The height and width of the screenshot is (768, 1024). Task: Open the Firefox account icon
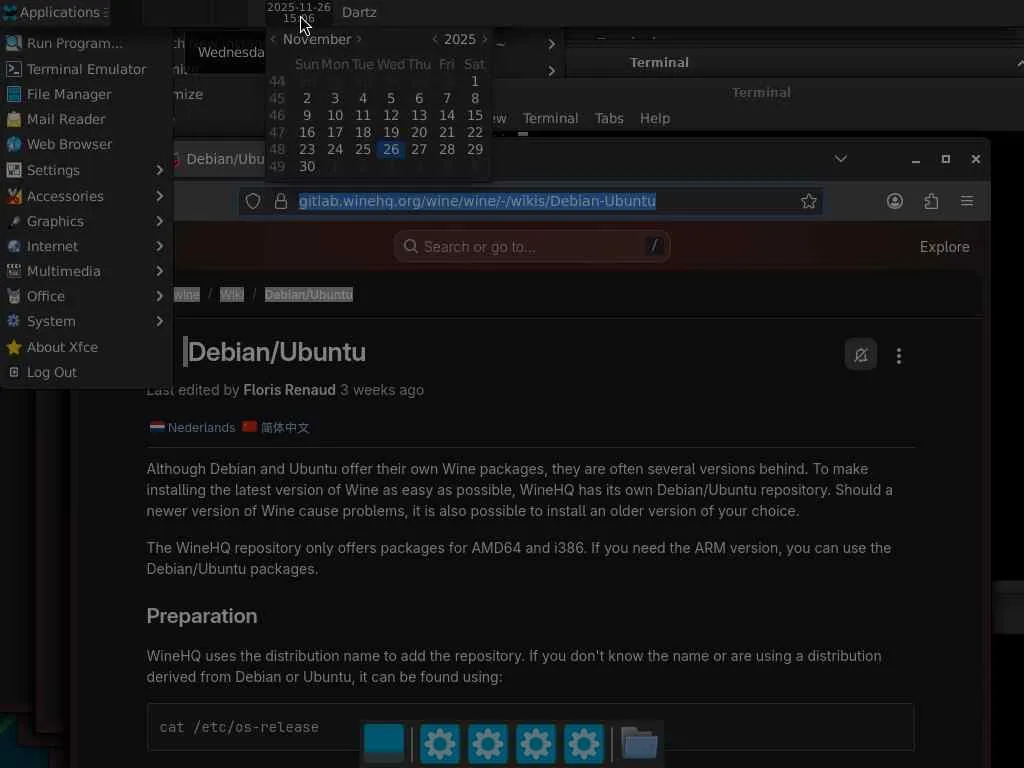[895, 201]
